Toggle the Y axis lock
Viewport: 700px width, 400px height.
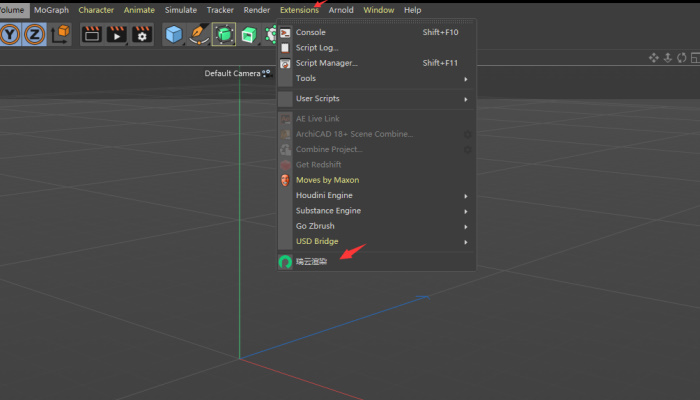pyautogui.click(x=11, y=35)
